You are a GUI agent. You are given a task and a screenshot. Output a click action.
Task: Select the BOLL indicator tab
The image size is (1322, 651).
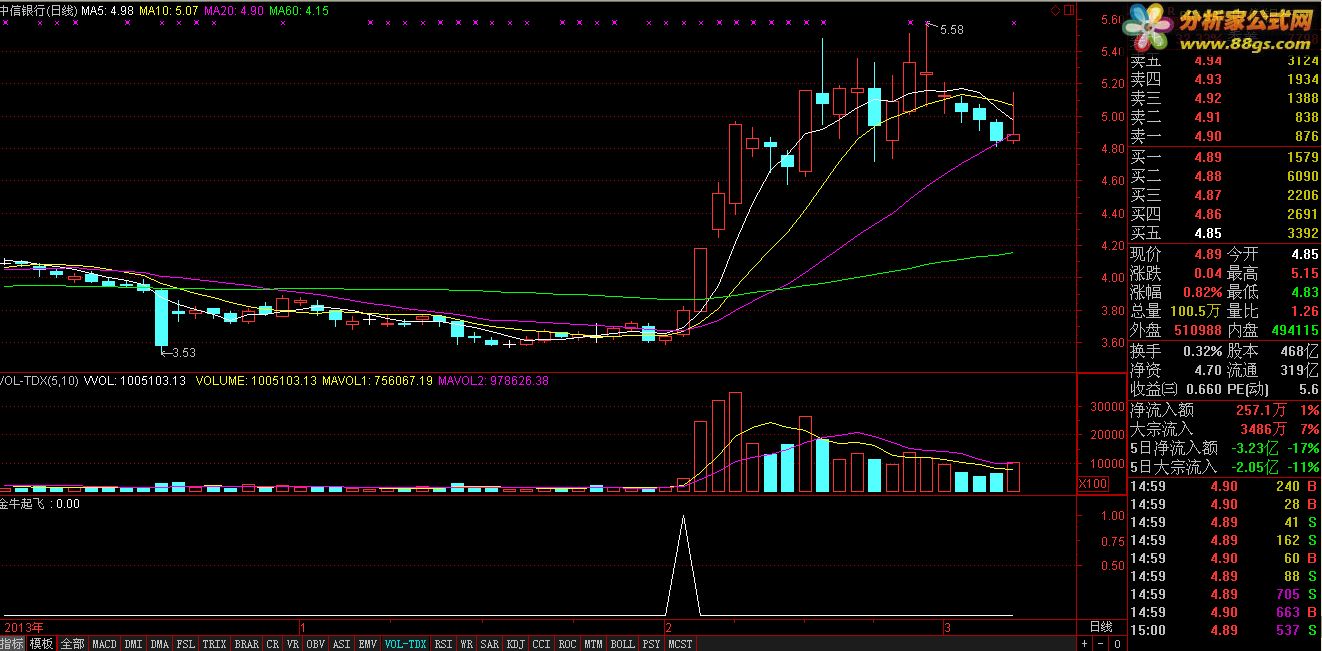coord(623,644)
